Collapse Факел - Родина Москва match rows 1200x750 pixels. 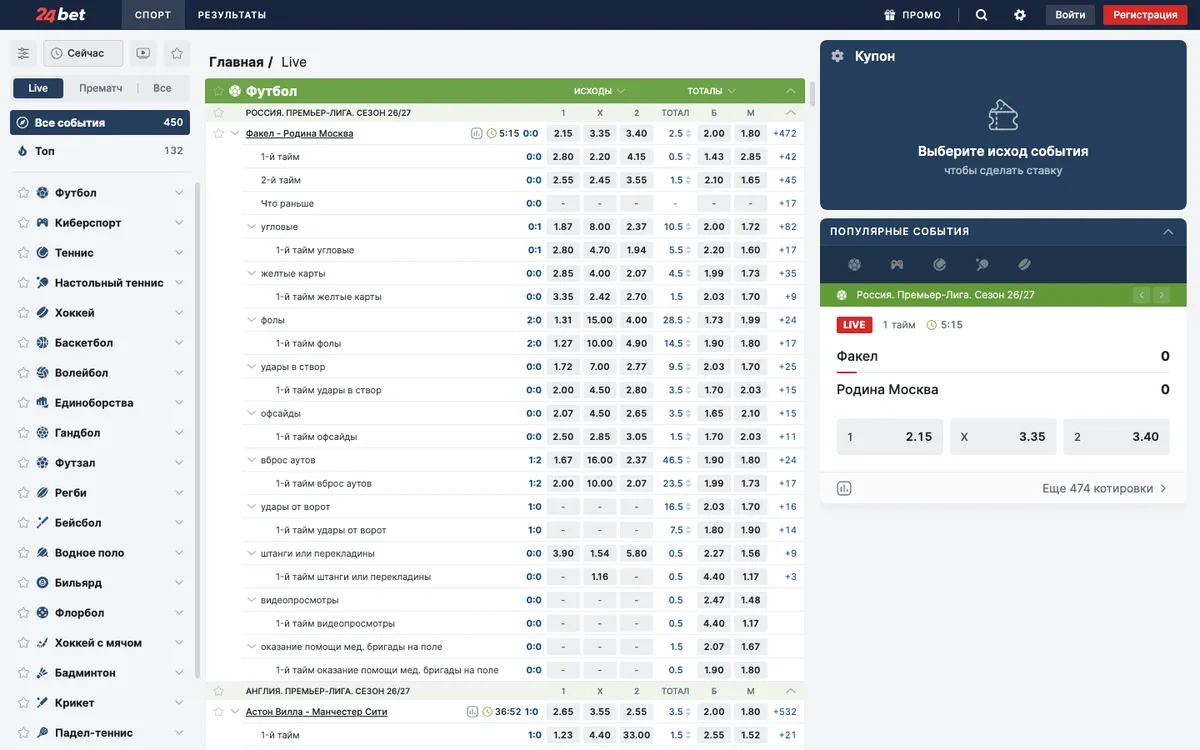pos(235,133)
